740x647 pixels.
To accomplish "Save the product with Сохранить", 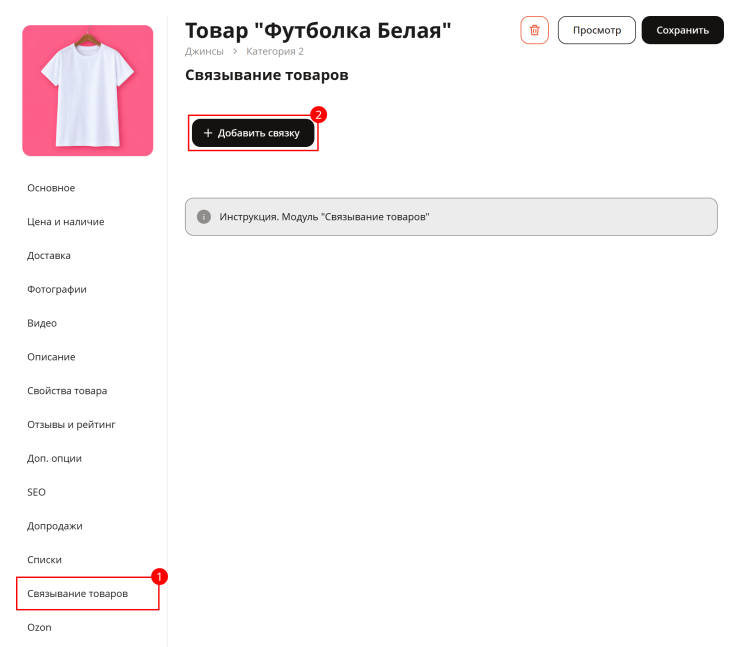I will [x=682, y=30].
